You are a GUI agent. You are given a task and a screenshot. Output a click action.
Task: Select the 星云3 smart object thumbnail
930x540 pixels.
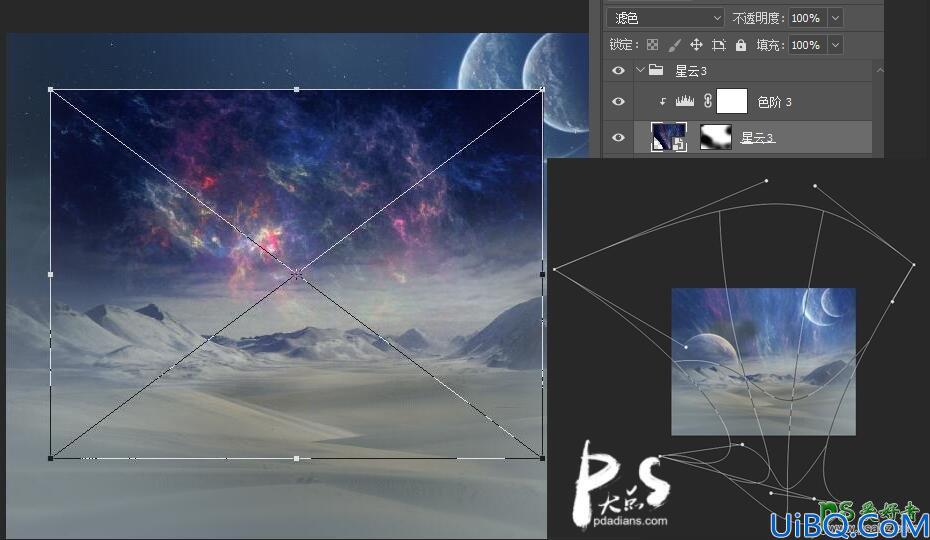click(x=669, y=136)
